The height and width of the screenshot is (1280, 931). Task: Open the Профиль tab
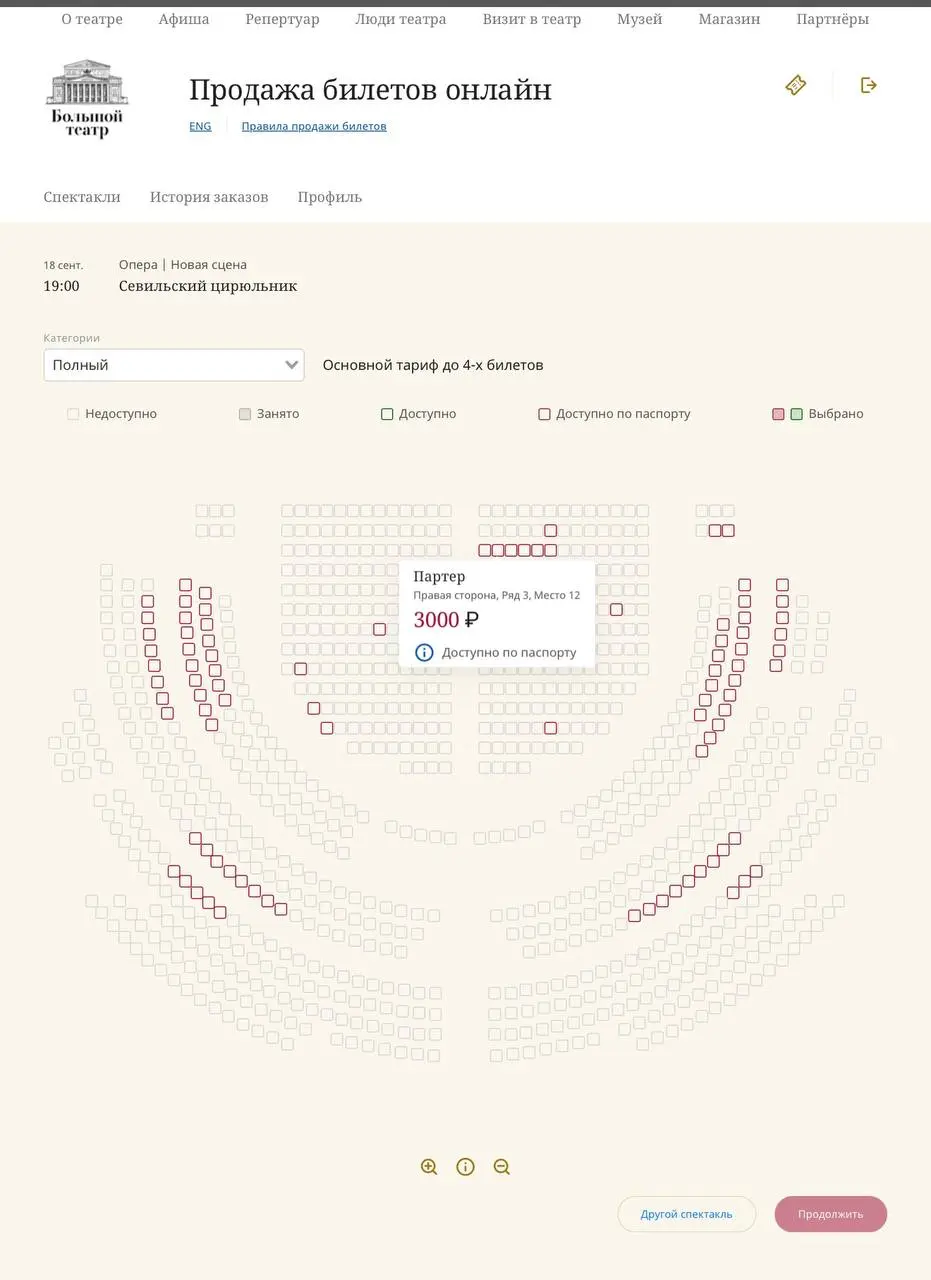[330, 197]
